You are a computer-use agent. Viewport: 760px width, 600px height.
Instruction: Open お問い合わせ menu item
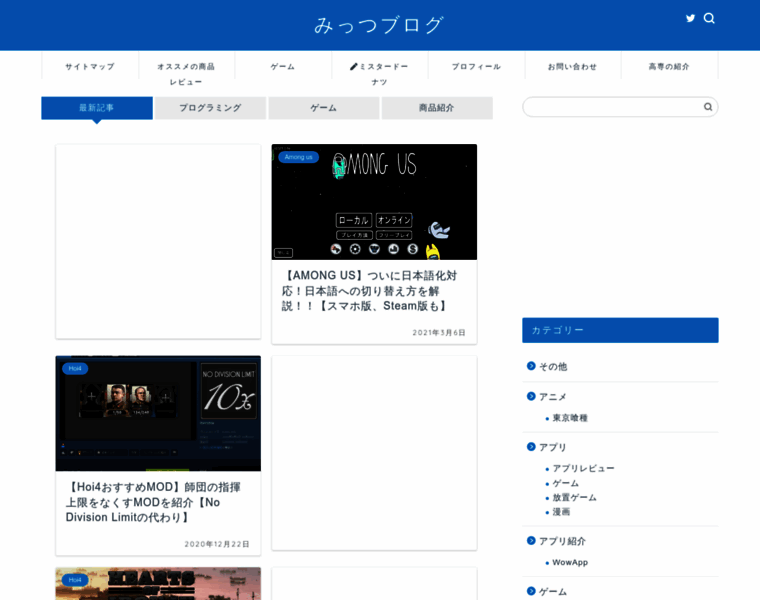pos(572,66)
